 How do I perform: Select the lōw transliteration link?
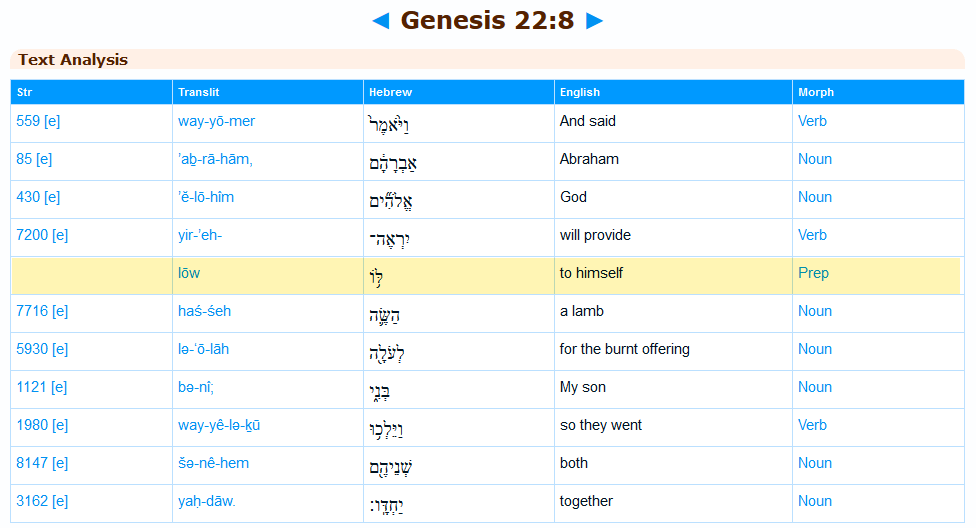pos(189,273)
